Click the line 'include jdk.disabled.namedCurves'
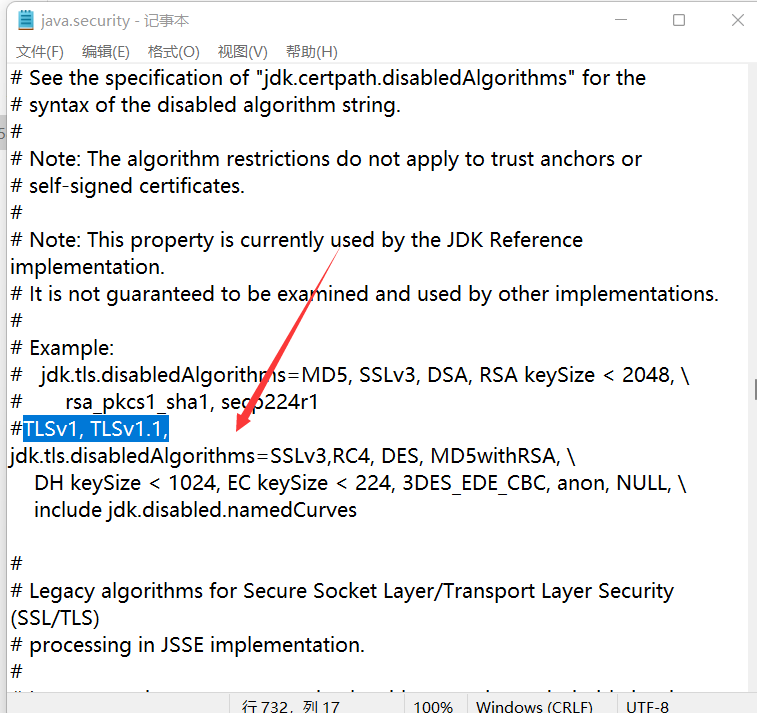757x713 pixels. pos(195,510)
